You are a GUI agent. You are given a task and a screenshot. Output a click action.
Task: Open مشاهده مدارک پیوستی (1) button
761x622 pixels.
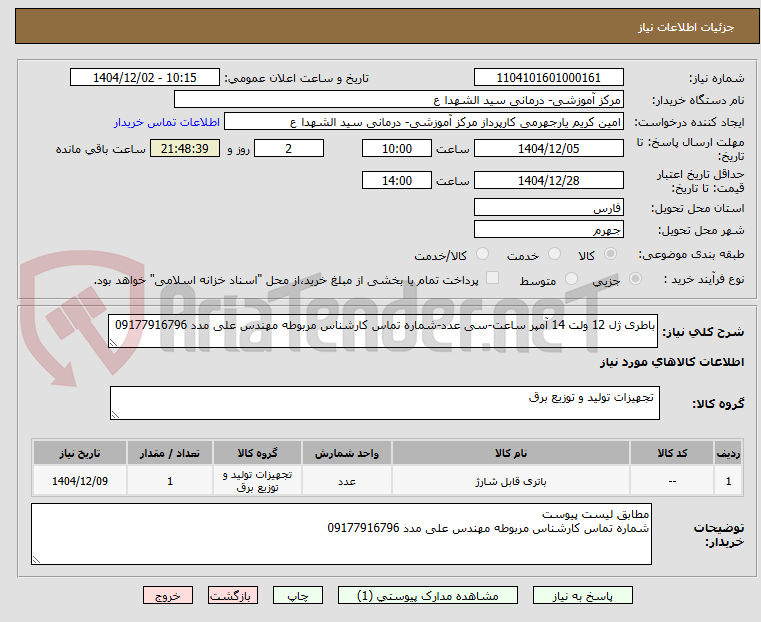428,595
